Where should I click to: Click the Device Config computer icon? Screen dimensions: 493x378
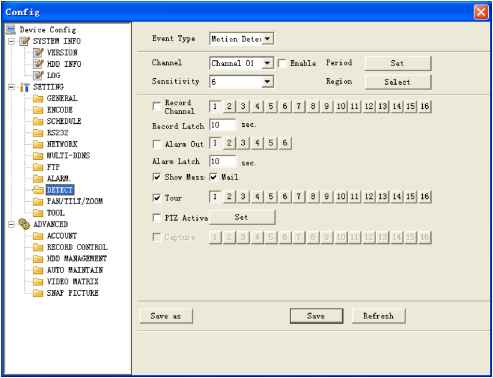coord(11,30)
